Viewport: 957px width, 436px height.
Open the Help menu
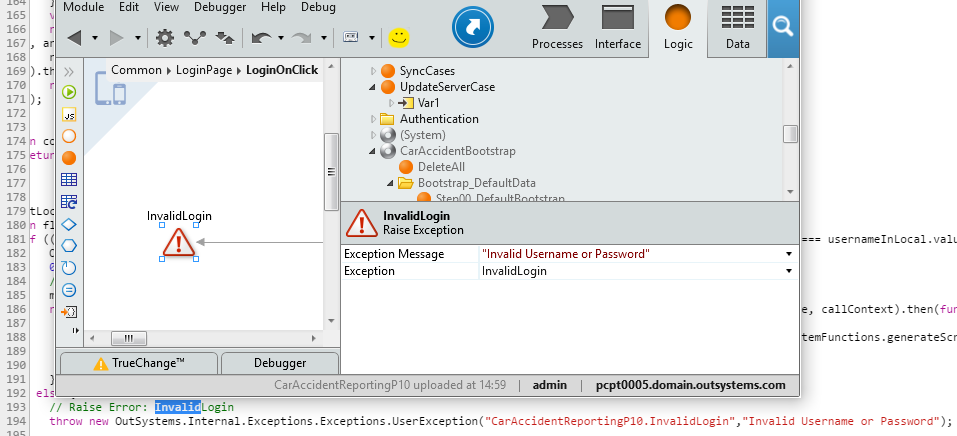[x=273, y=7]
